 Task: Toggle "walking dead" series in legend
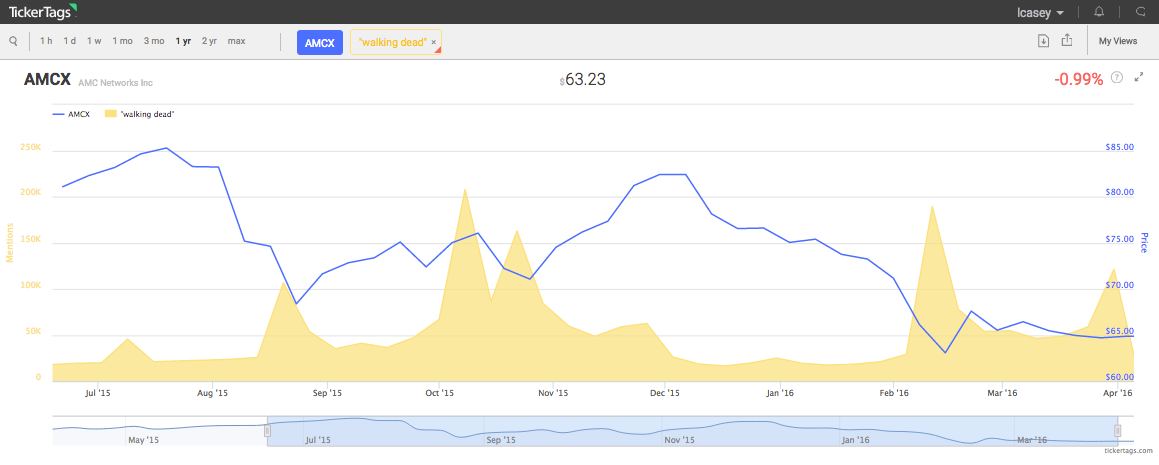140,115
